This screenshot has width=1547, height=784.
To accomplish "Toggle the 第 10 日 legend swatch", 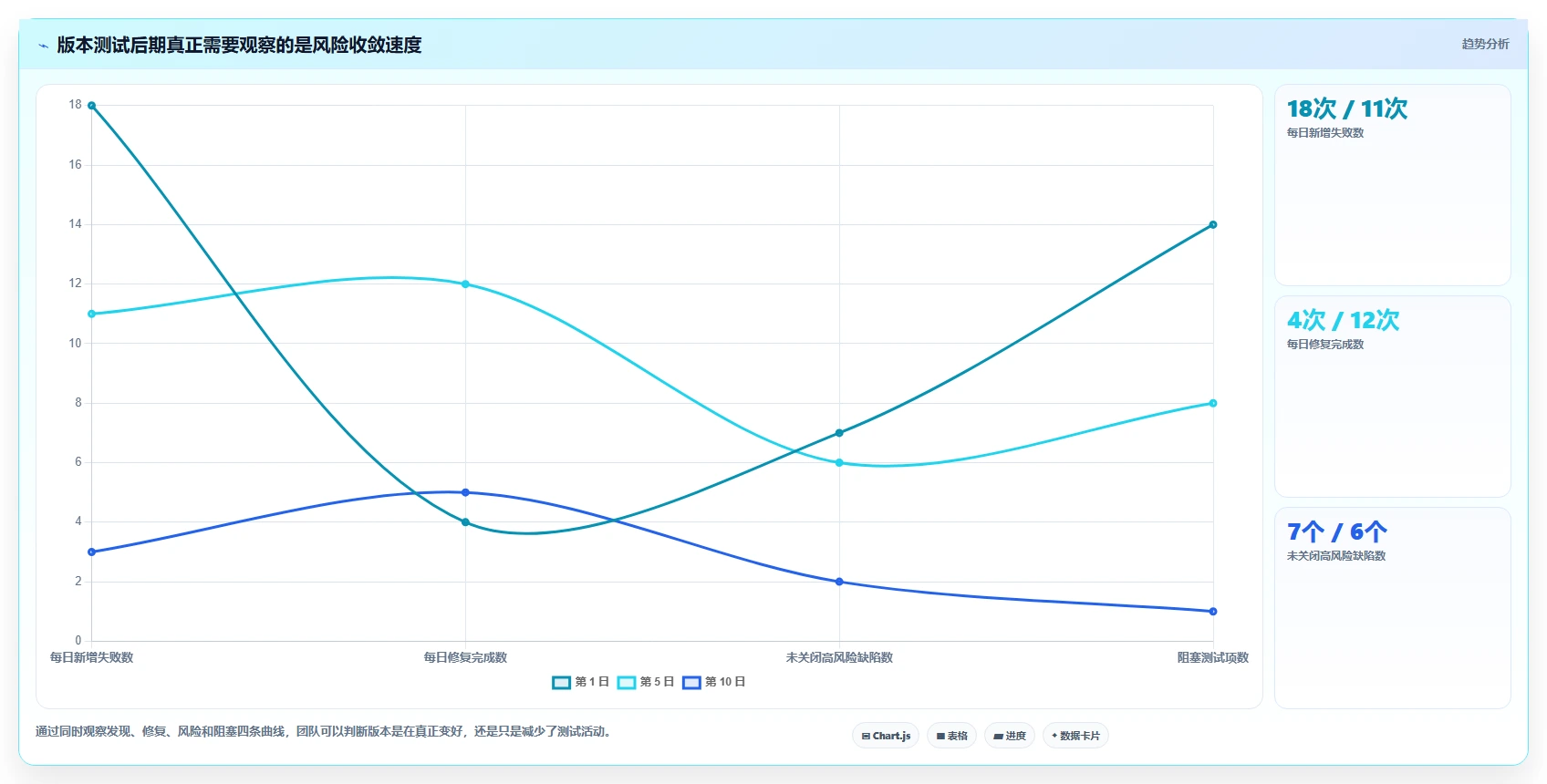I will pos(691,682).
